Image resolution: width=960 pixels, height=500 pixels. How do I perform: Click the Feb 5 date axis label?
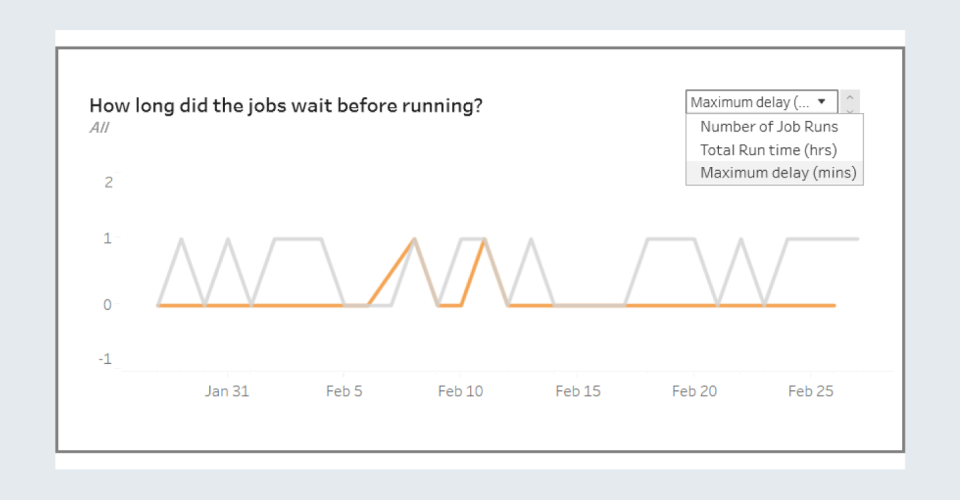344,391
